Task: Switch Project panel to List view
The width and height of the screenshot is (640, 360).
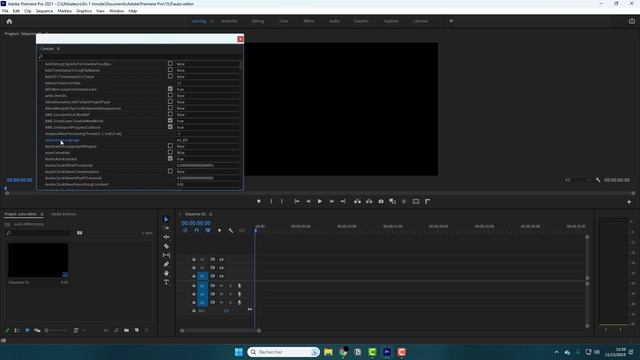Action: (x=17, y=330)
